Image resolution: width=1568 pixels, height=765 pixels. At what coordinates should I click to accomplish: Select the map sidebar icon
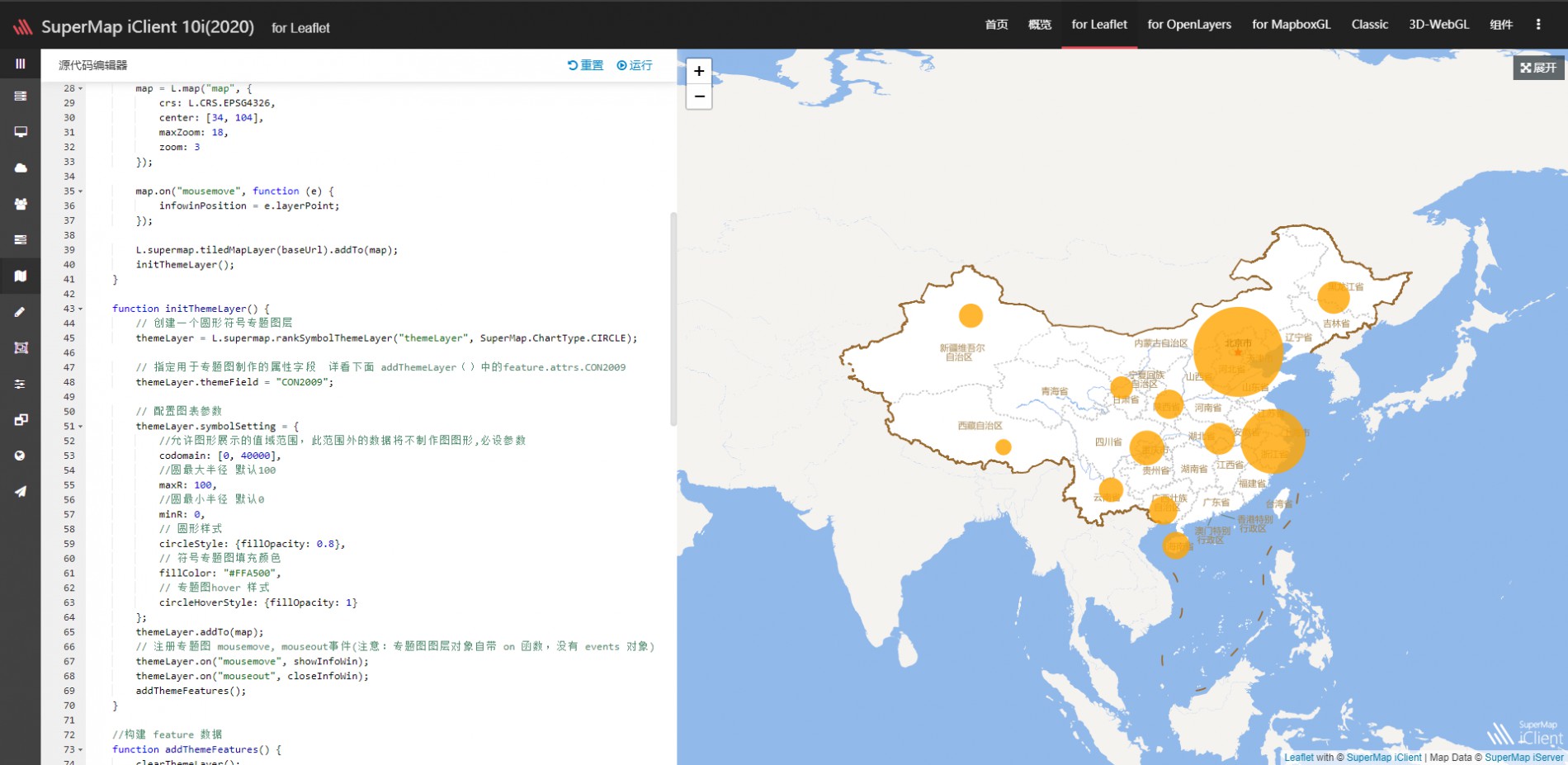click(21, 276)
